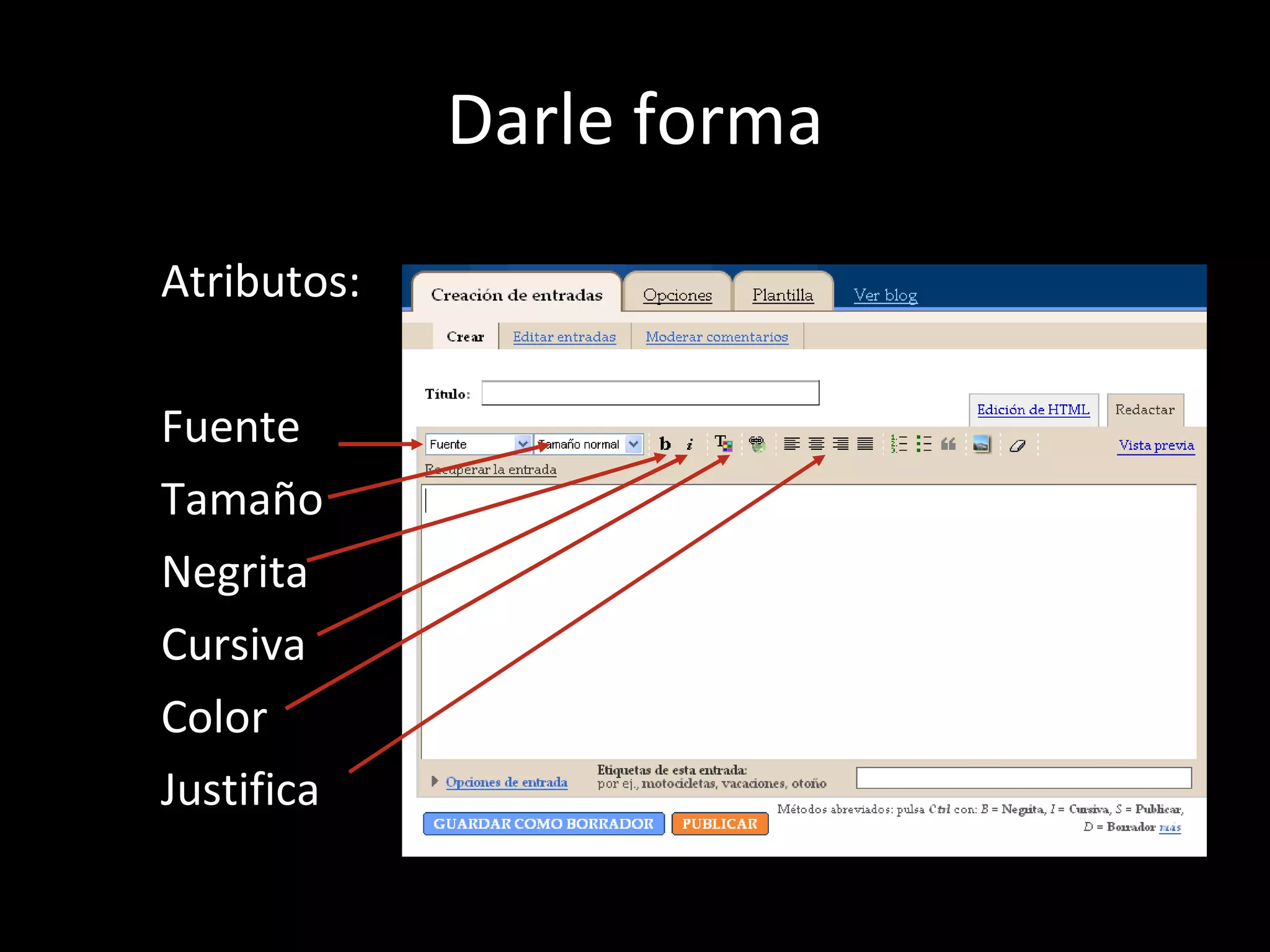The image size is (1270, 952).
Task: Expand Opciones de entrada disclosure triangle
Action: [435, 781]
